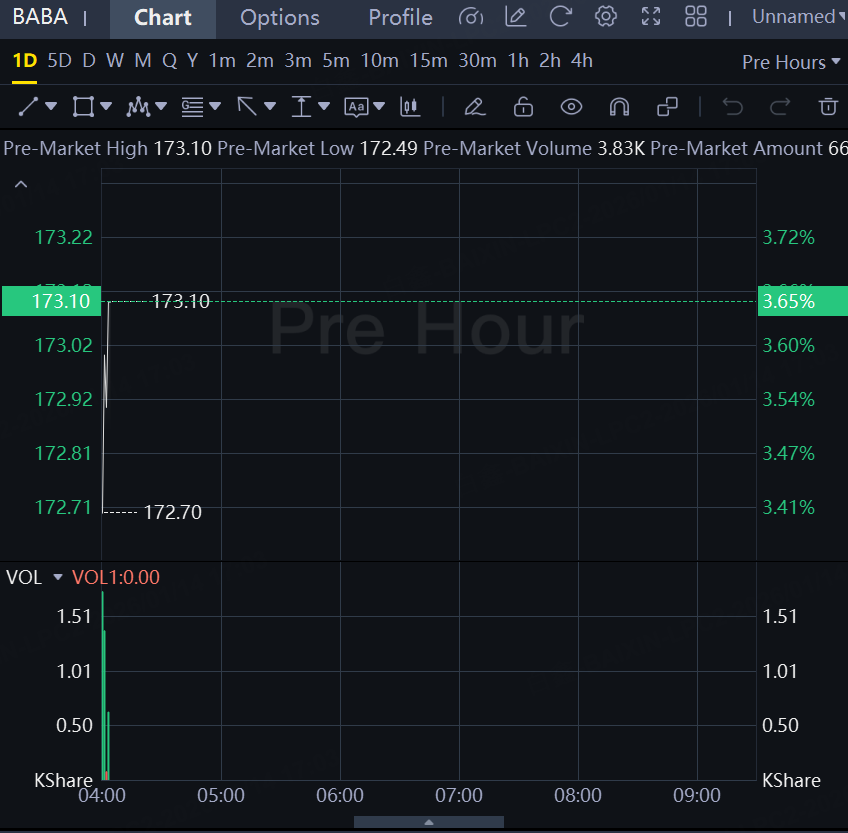Viewport: 848px width, 833px height.
Task: Enter fullscreen chart mode
Action: [x=651, y=17]
